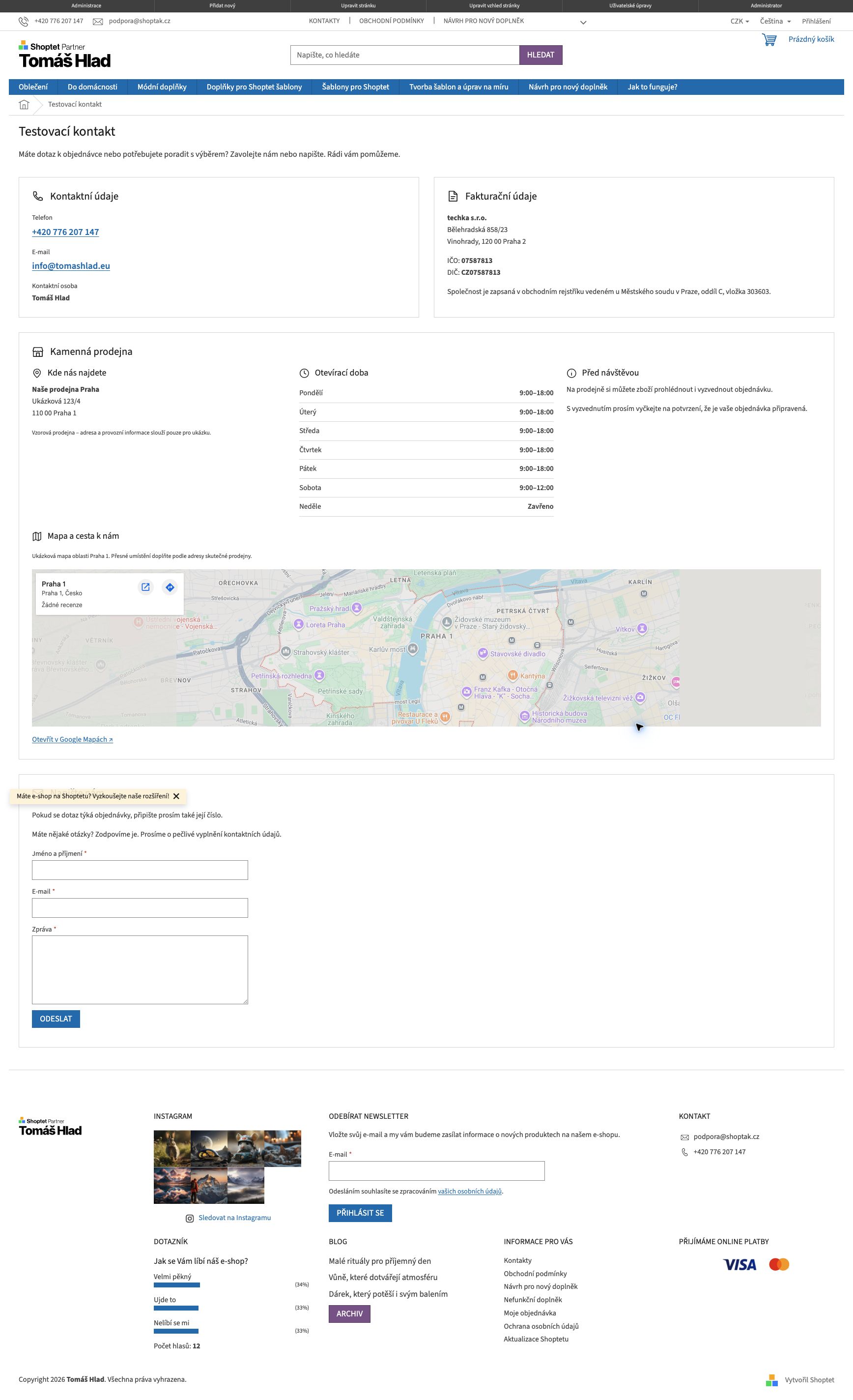
Task: Open the shopping cart icon
Action: pos(769,40)
